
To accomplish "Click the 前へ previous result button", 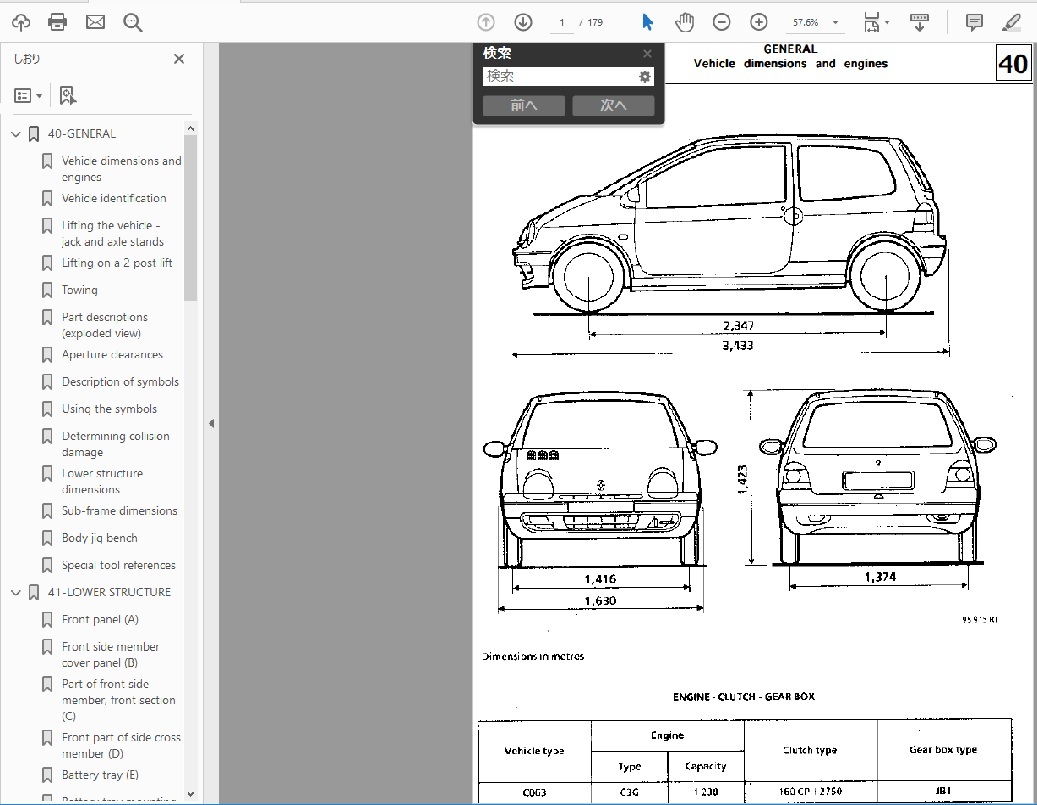I will click(524, 105).
